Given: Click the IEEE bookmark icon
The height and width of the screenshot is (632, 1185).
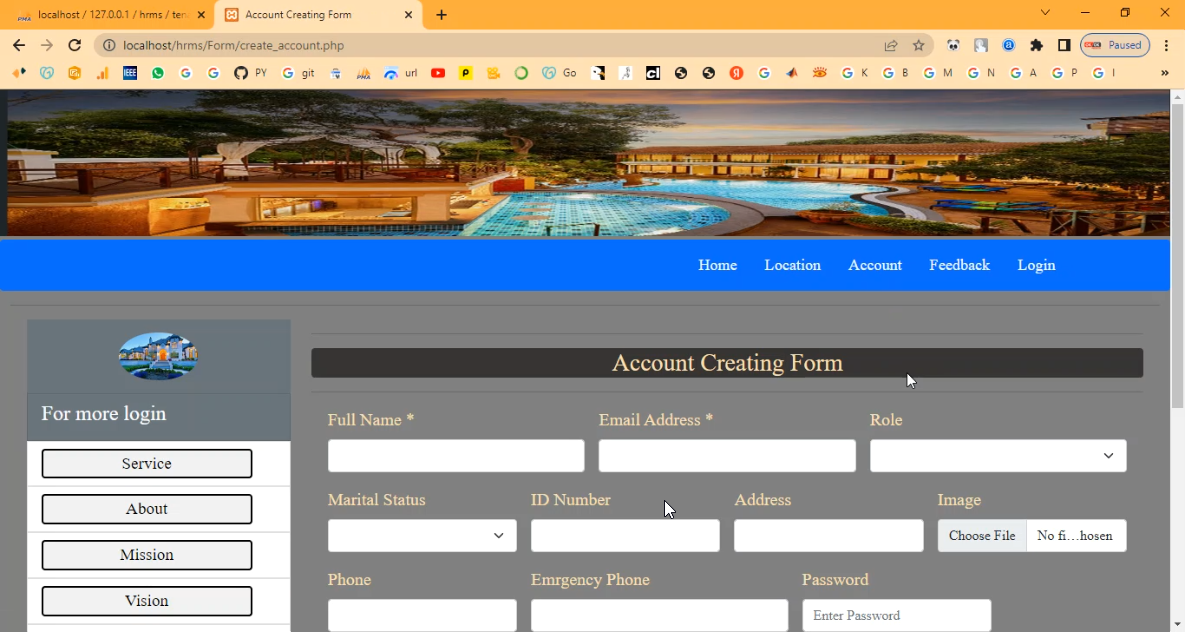Looking at the screenshot, I should (130, 73).
